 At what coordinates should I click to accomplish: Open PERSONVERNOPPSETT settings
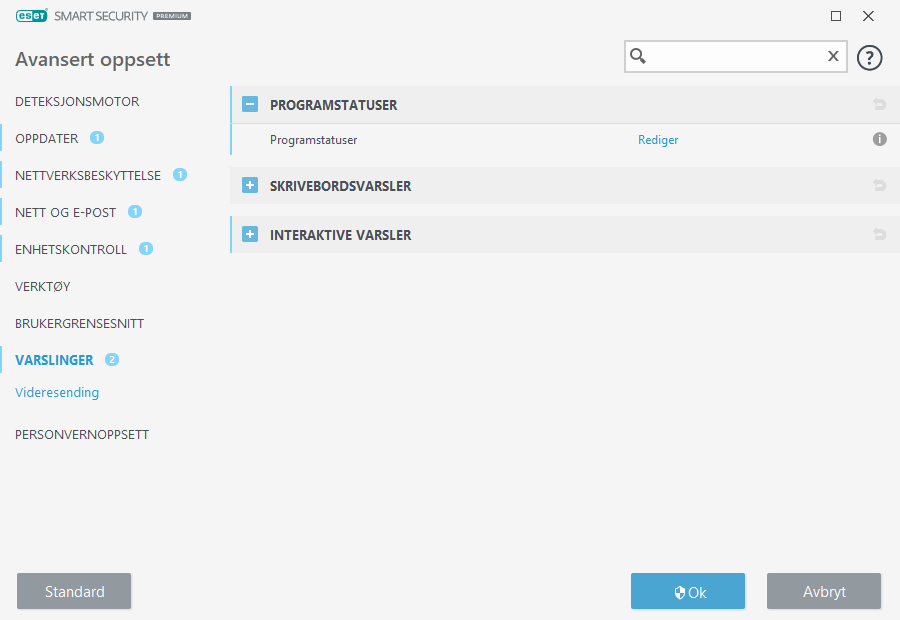tap(82, 435)
